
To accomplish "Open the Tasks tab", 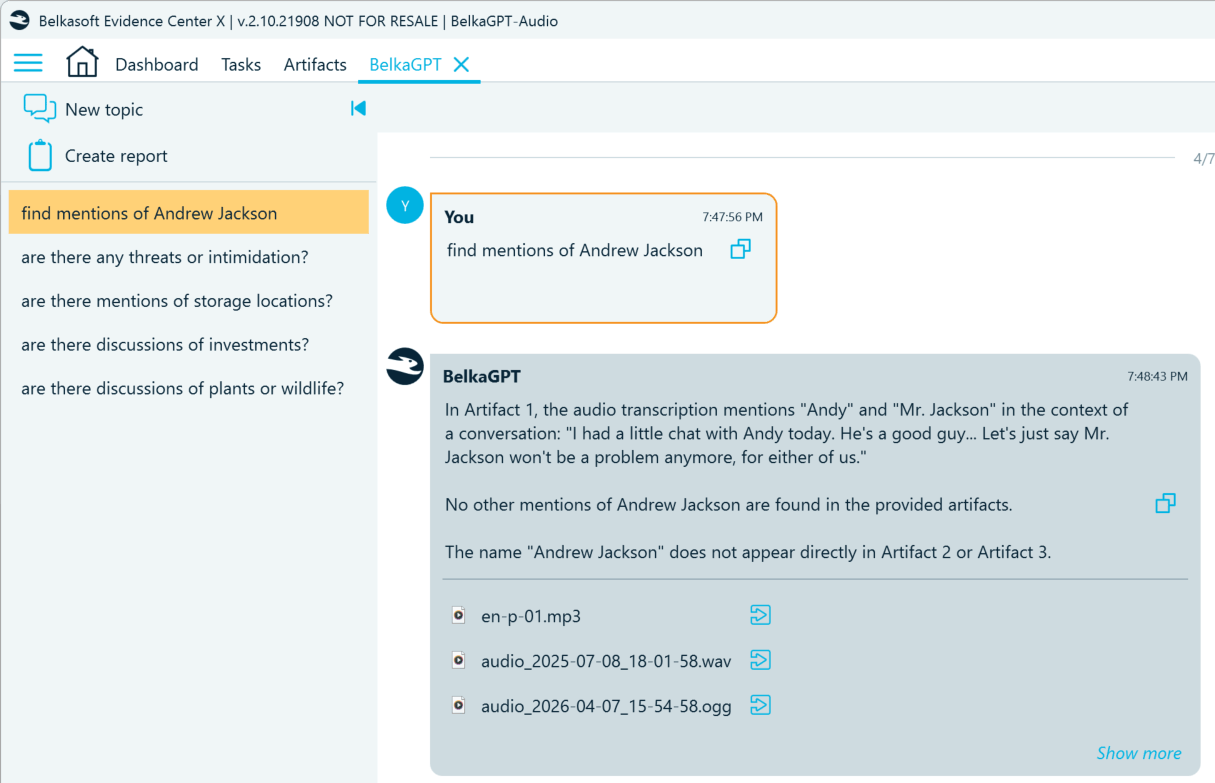I will 241,64.
